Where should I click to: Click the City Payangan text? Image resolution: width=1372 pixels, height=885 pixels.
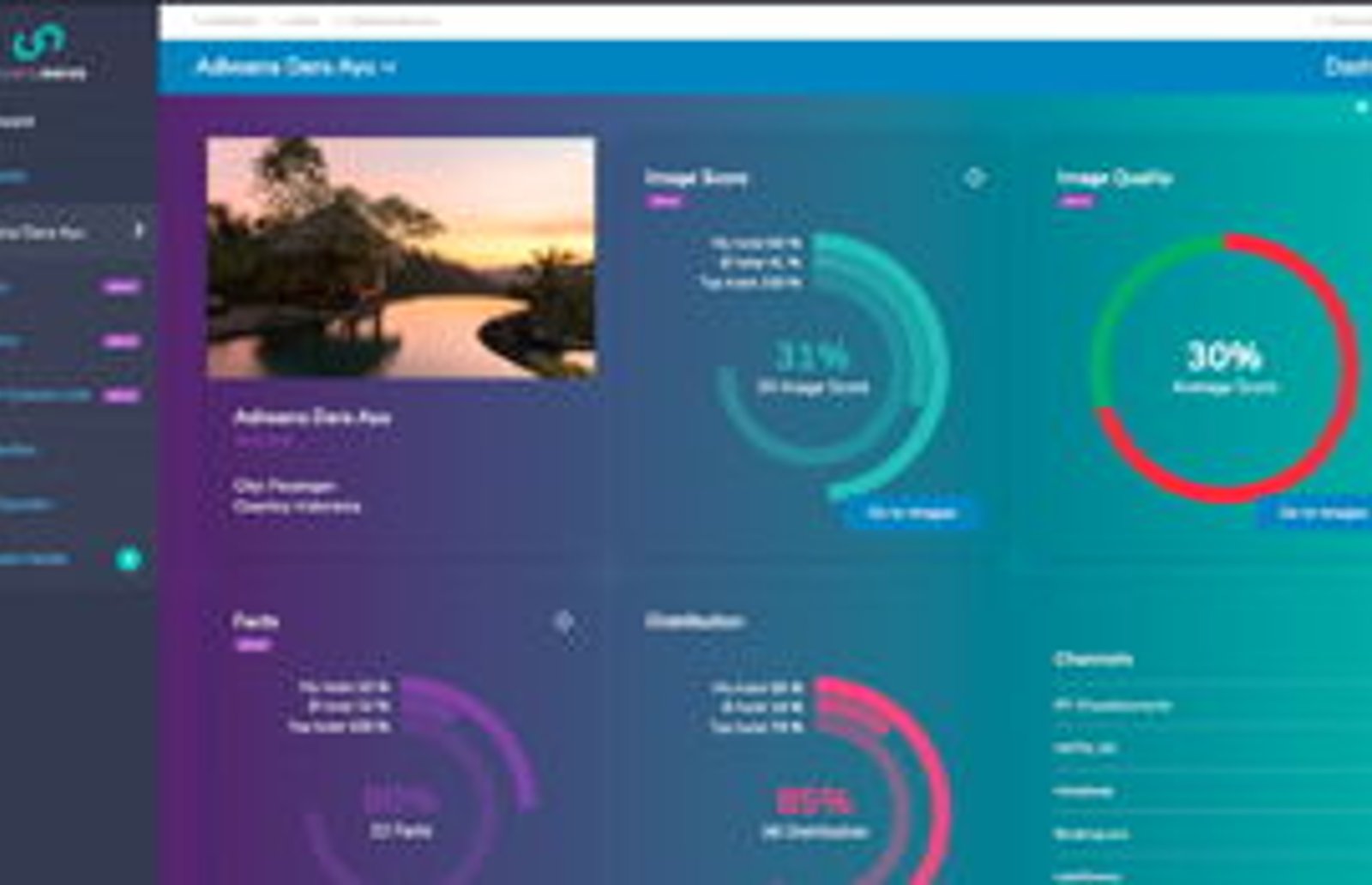point(285,485)
